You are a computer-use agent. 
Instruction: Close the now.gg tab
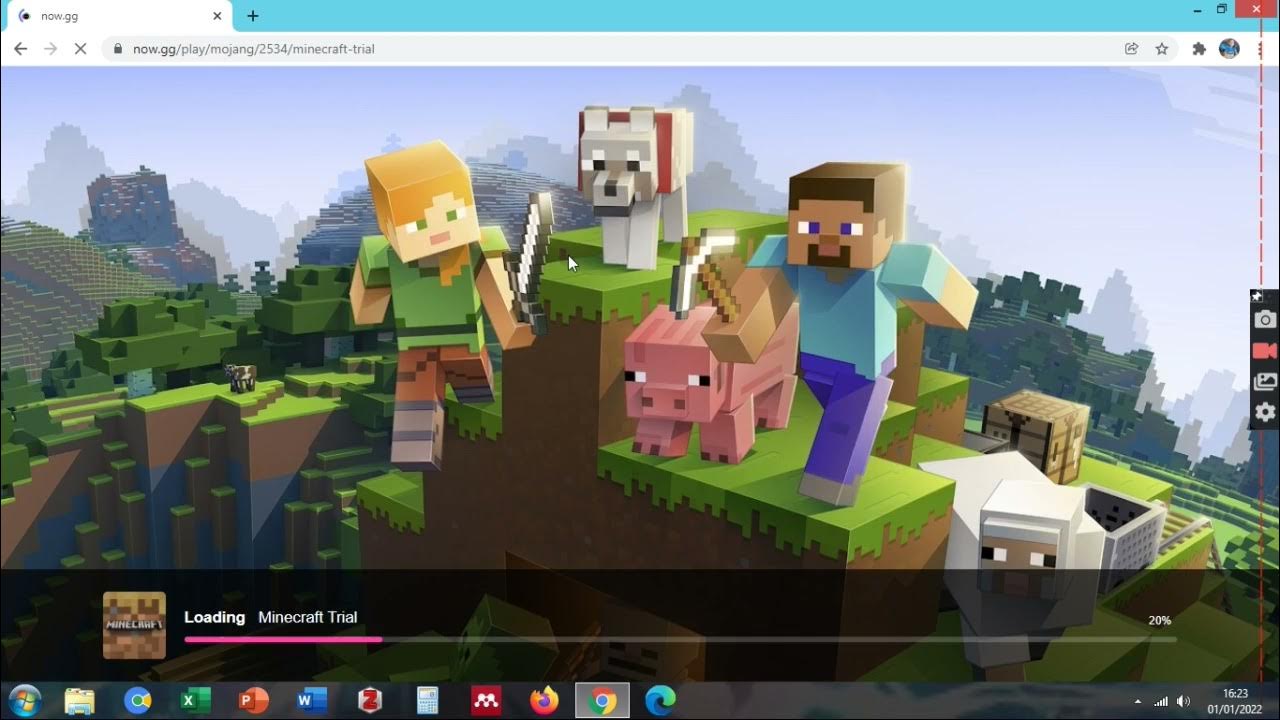tap(217, 16)
